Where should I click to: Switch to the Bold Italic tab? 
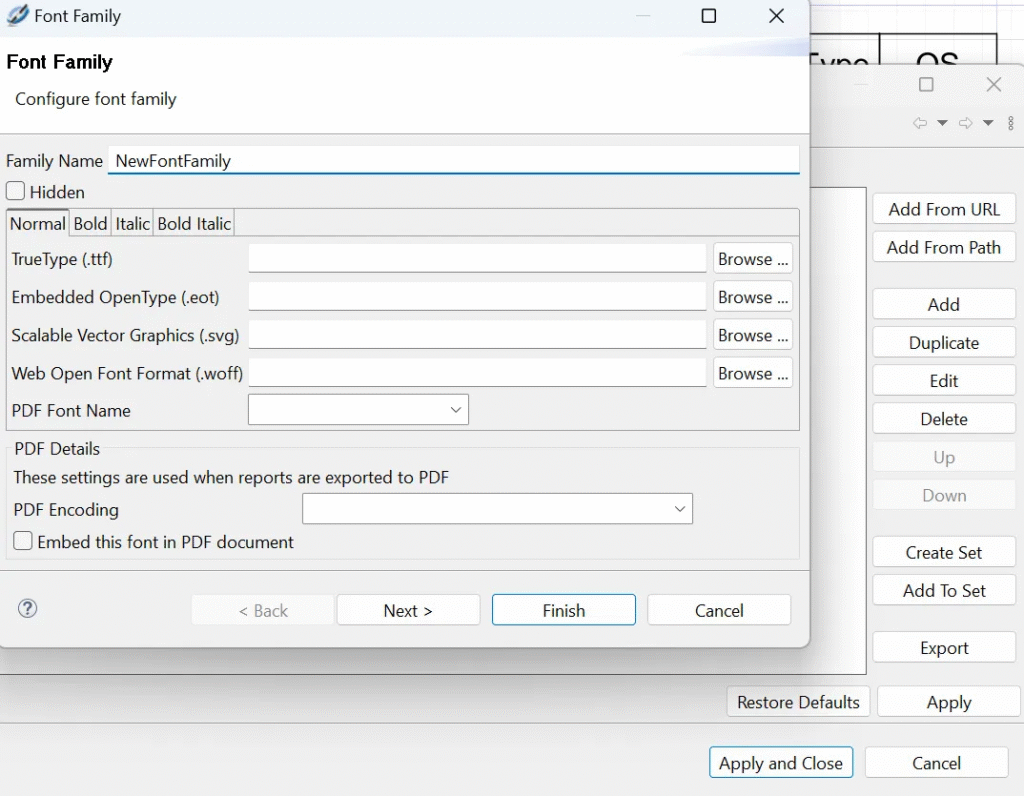[194, 223]
